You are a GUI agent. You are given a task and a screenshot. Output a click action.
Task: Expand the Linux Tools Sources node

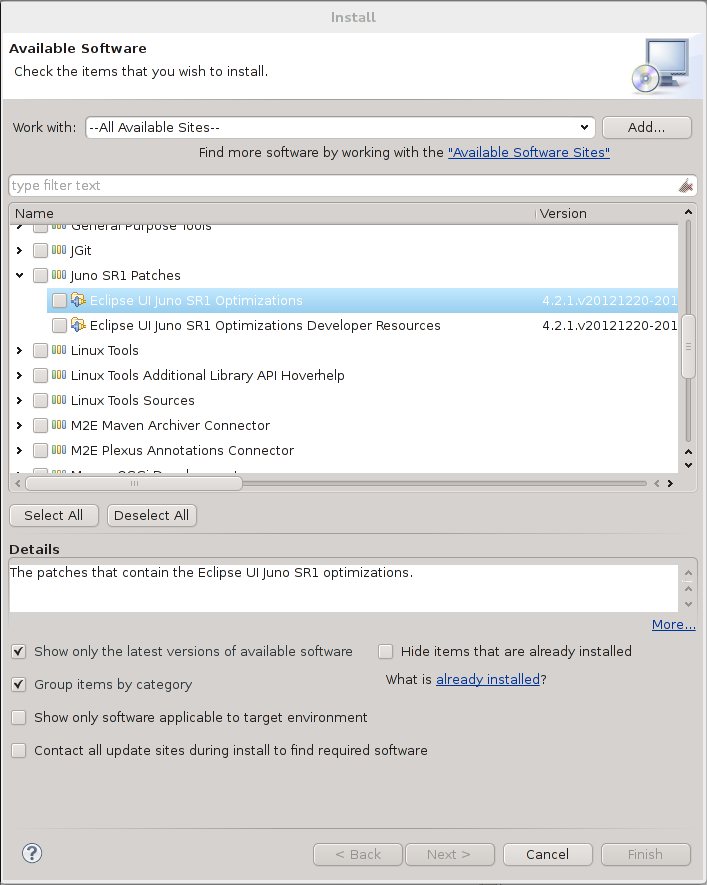click(x=19, y=400)
